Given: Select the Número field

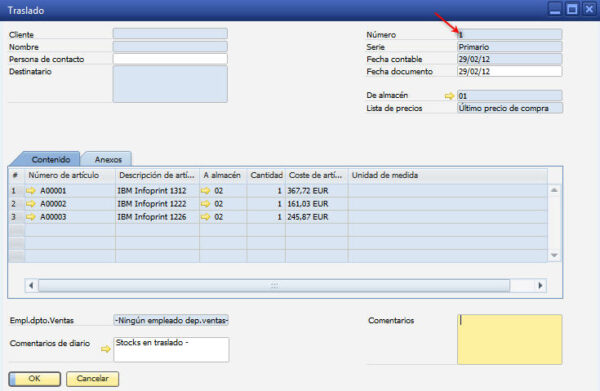Looking at the screenshot, I should (x=509, y=34).
